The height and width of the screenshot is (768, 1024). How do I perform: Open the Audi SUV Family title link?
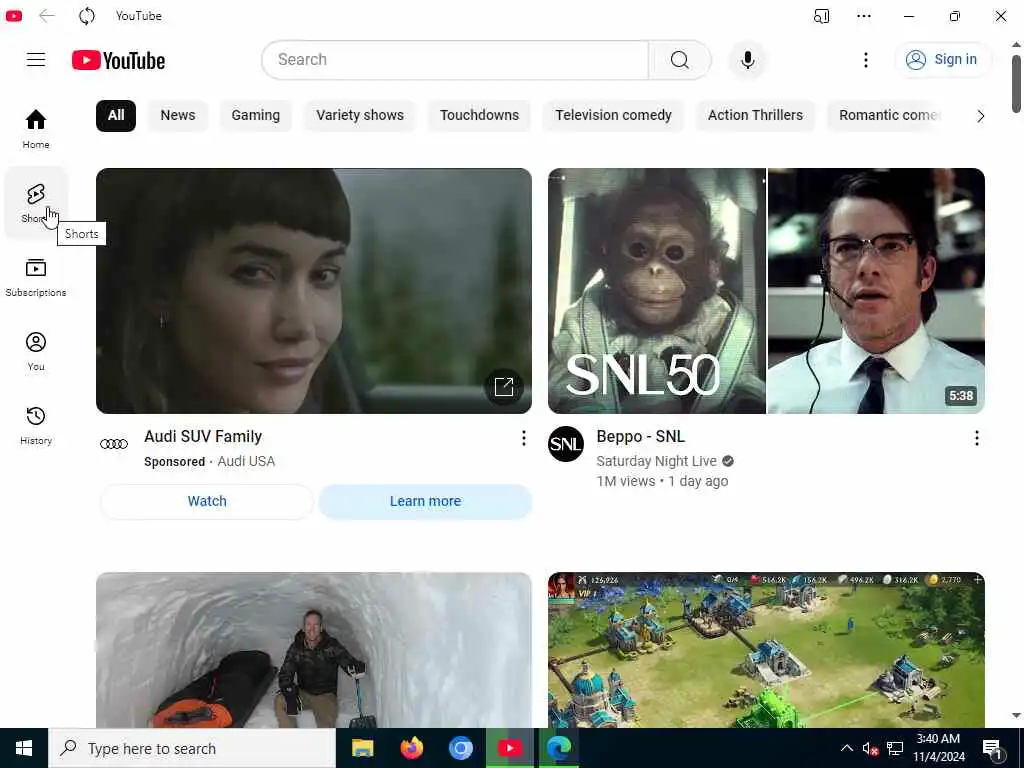coord(203,436)
